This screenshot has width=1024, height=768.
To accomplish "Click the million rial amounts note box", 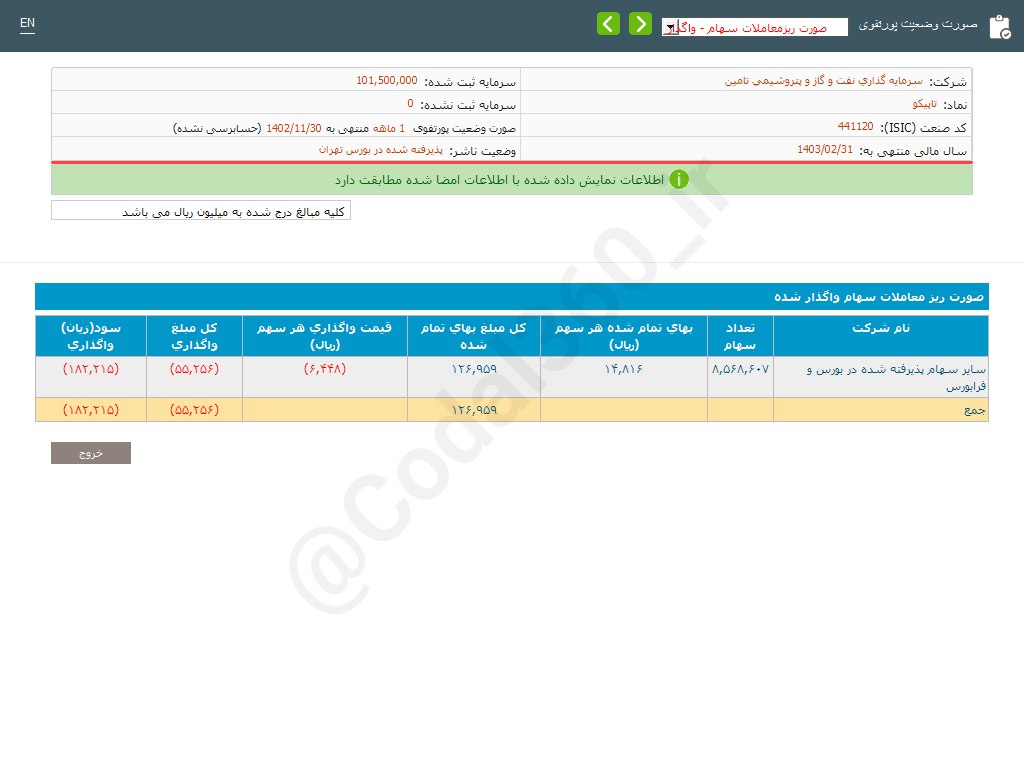I will pyautogui.click(x=201, y=211).
